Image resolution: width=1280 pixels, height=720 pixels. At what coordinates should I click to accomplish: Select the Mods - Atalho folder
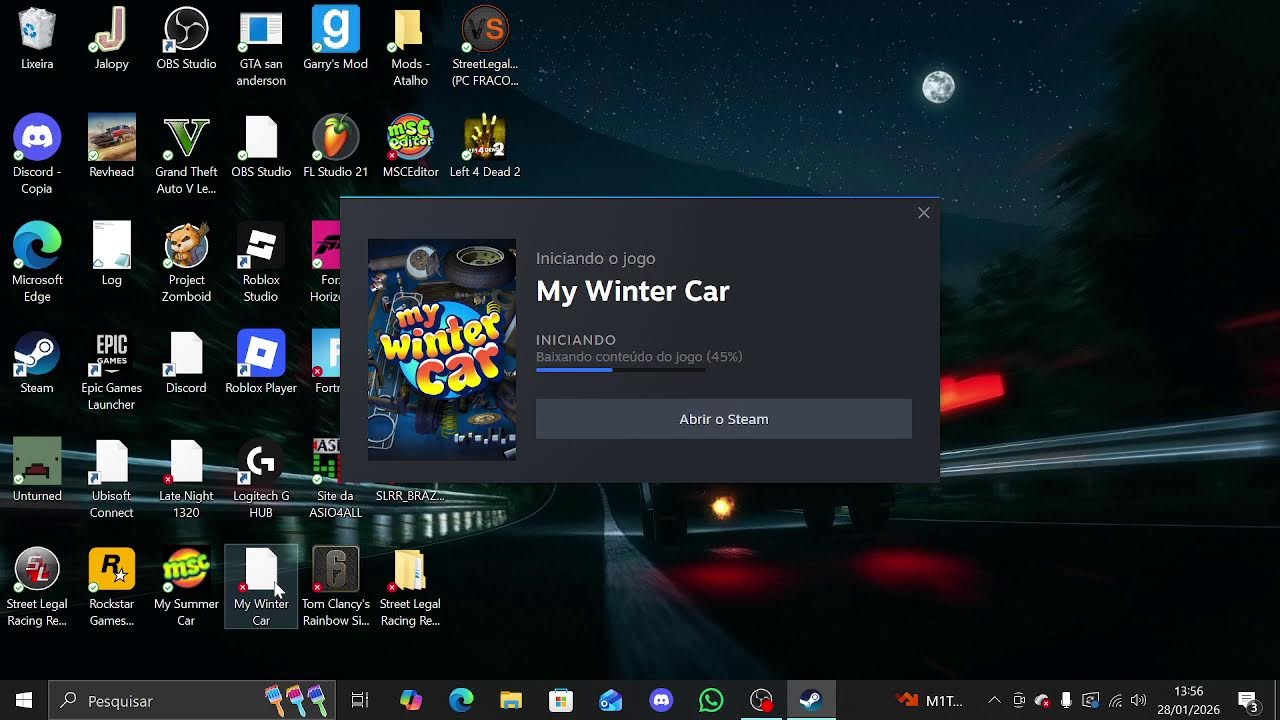[410, 47]
